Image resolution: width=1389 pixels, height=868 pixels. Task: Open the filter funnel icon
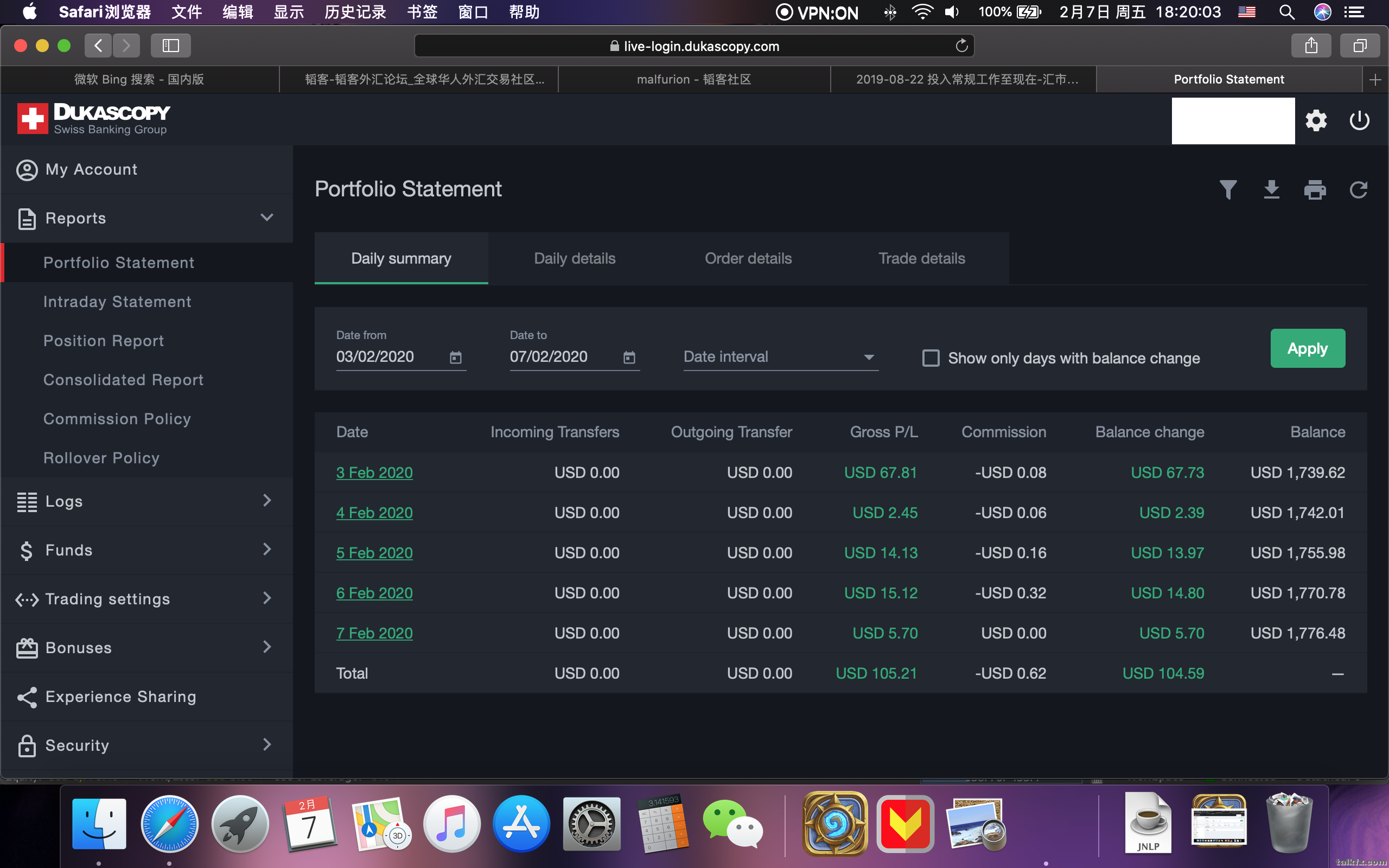tap(1228, 189)
